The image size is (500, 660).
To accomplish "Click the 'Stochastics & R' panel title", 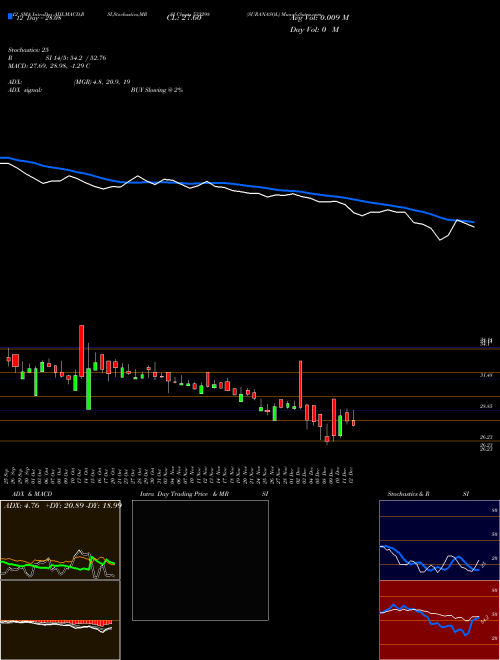I will [x=409, y=494].
